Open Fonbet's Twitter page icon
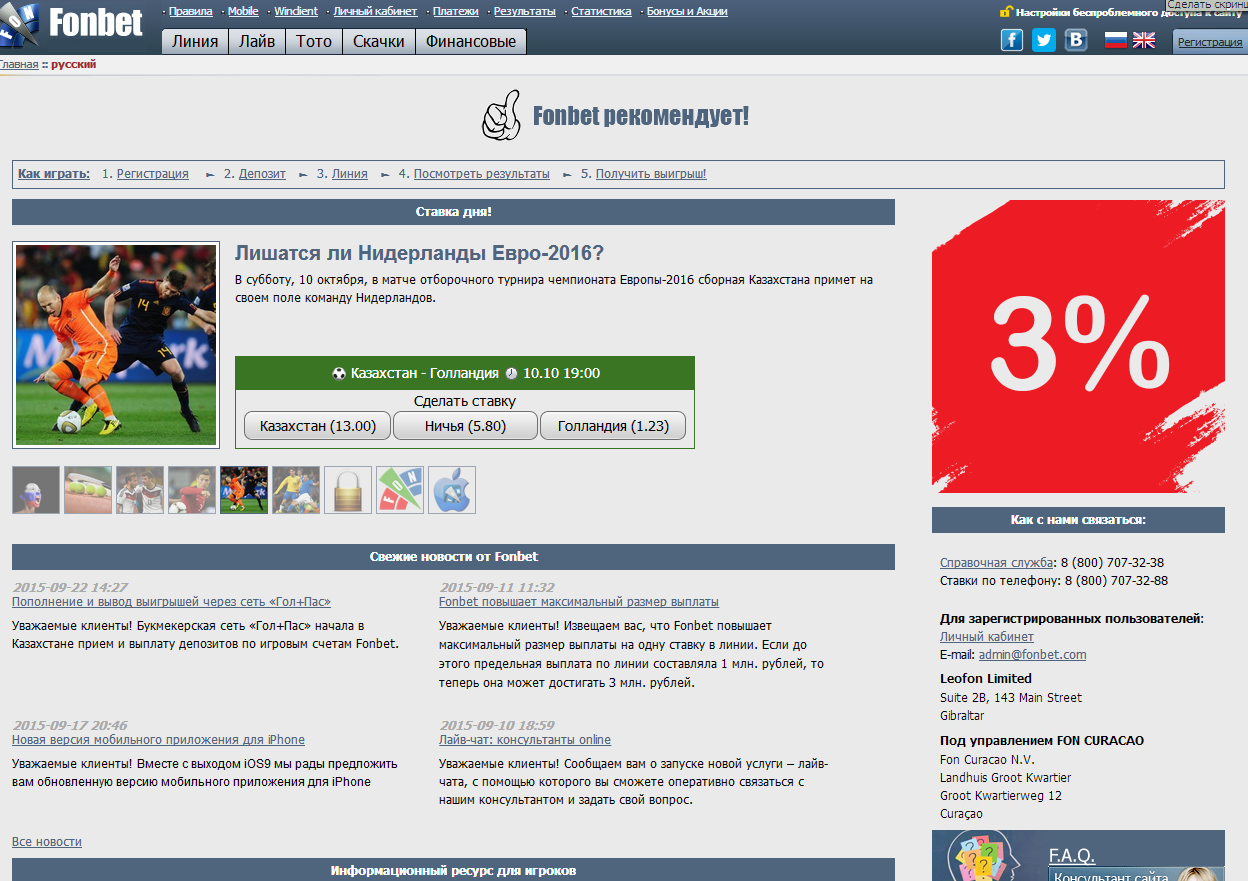Screen dimensions: 1248x881 click(1044, 40)
